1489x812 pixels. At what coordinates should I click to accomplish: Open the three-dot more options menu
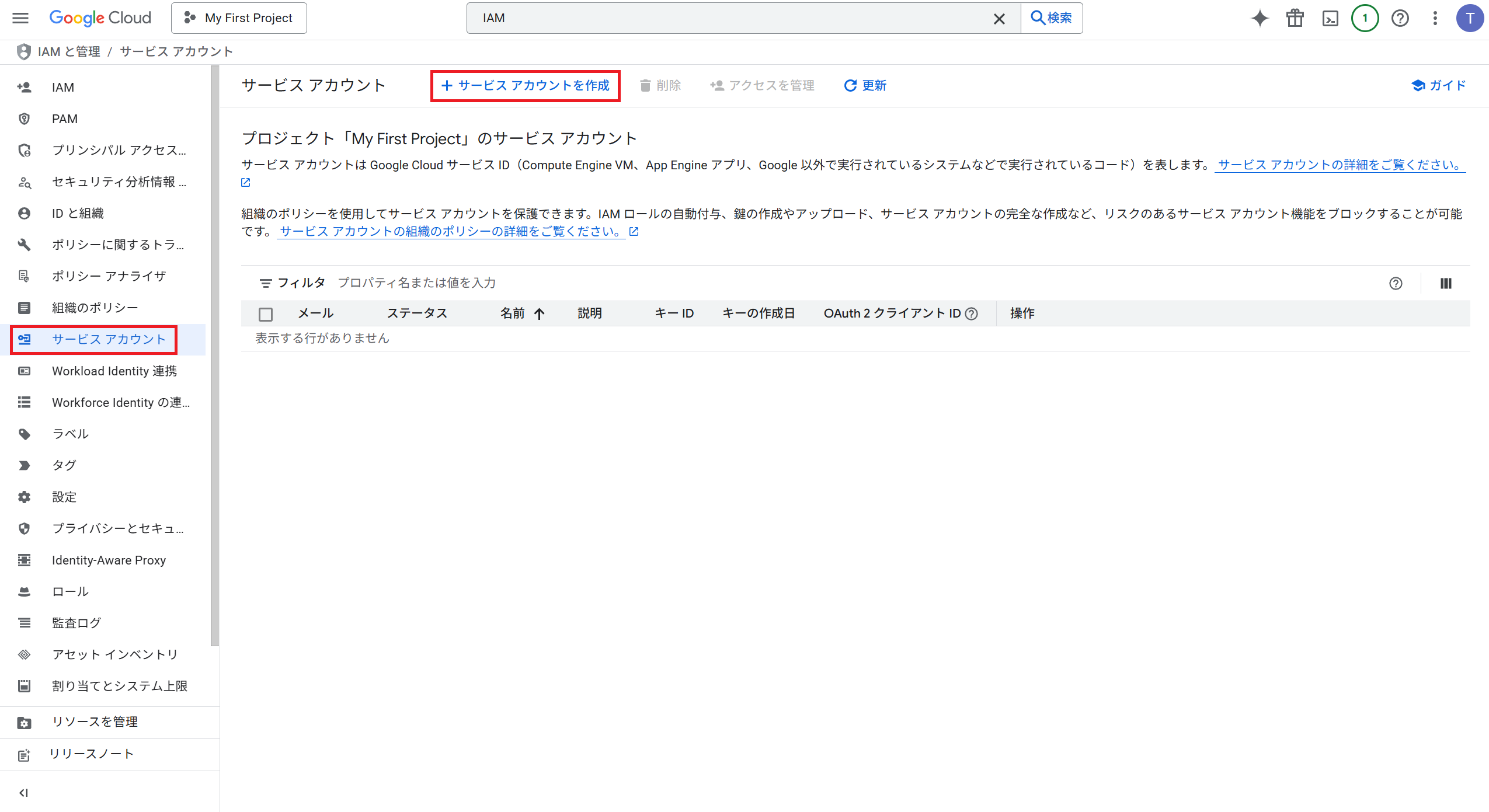[1435, 18]
